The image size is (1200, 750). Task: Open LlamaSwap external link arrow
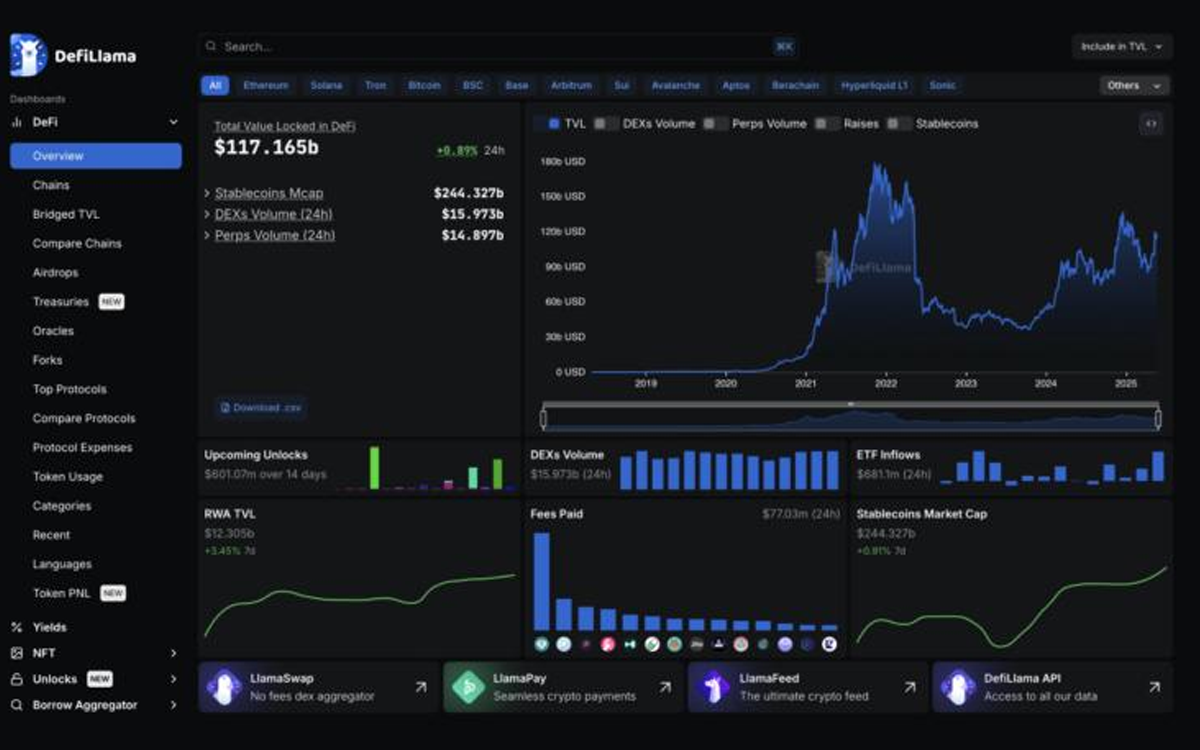(420, 687)
